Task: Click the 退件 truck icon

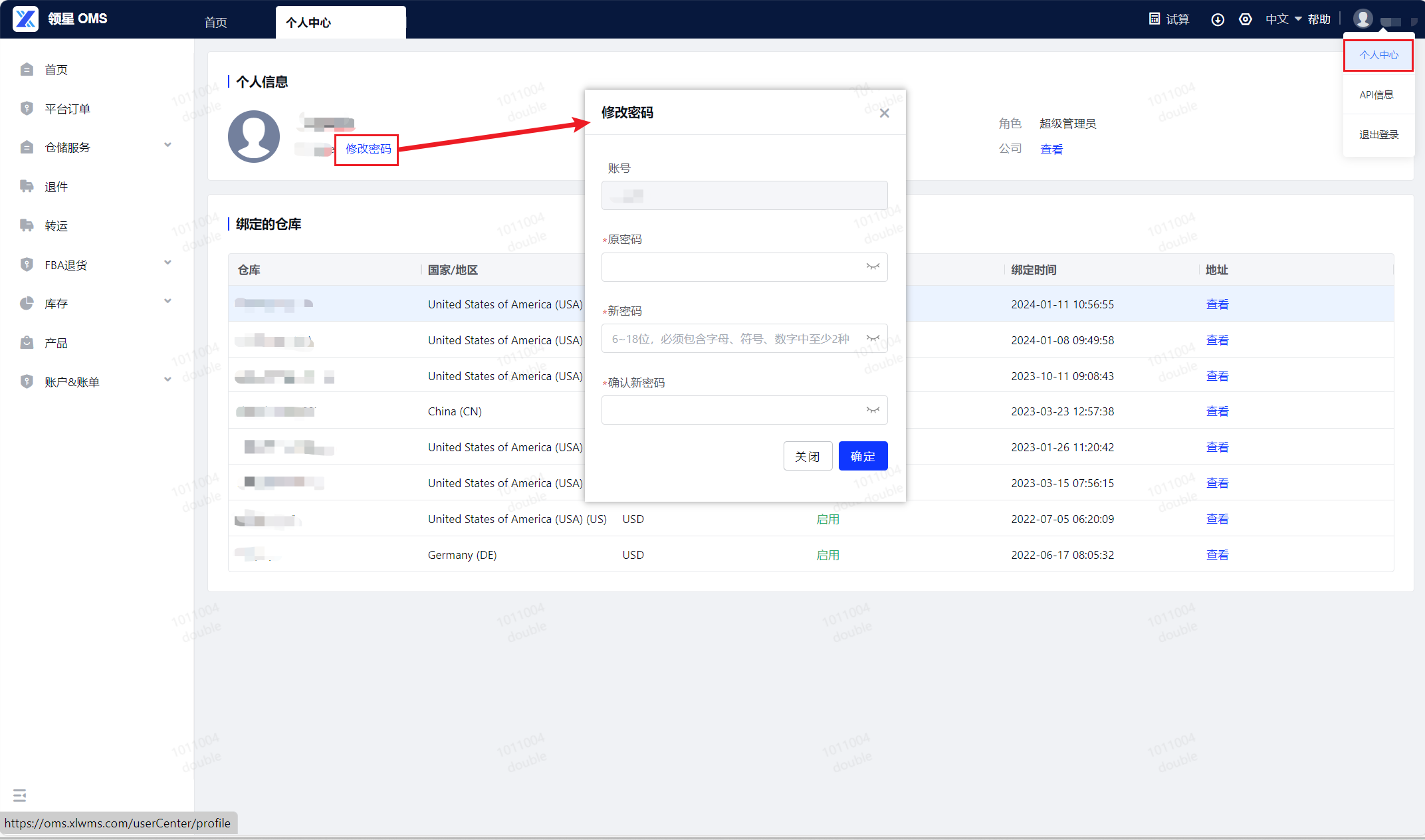Action: point(27,186)
